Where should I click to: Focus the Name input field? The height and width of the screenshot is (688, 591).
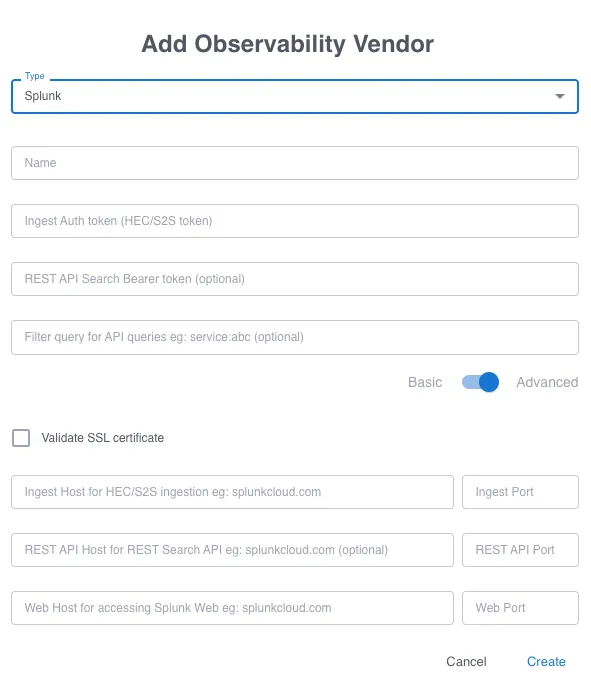click(295, 163)
